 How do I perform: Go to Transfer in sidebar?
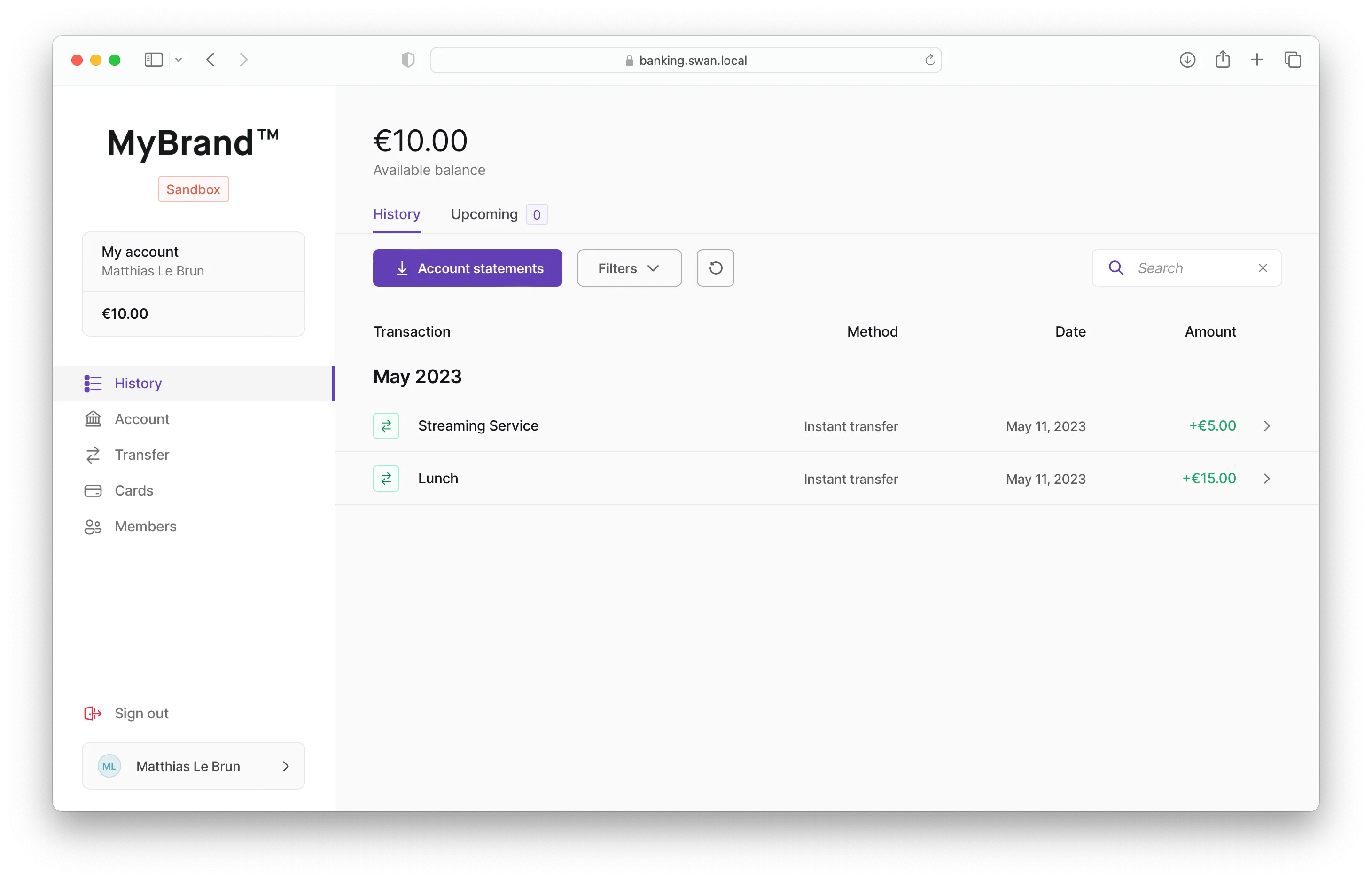pyautogui.click(x=142, y=455)
